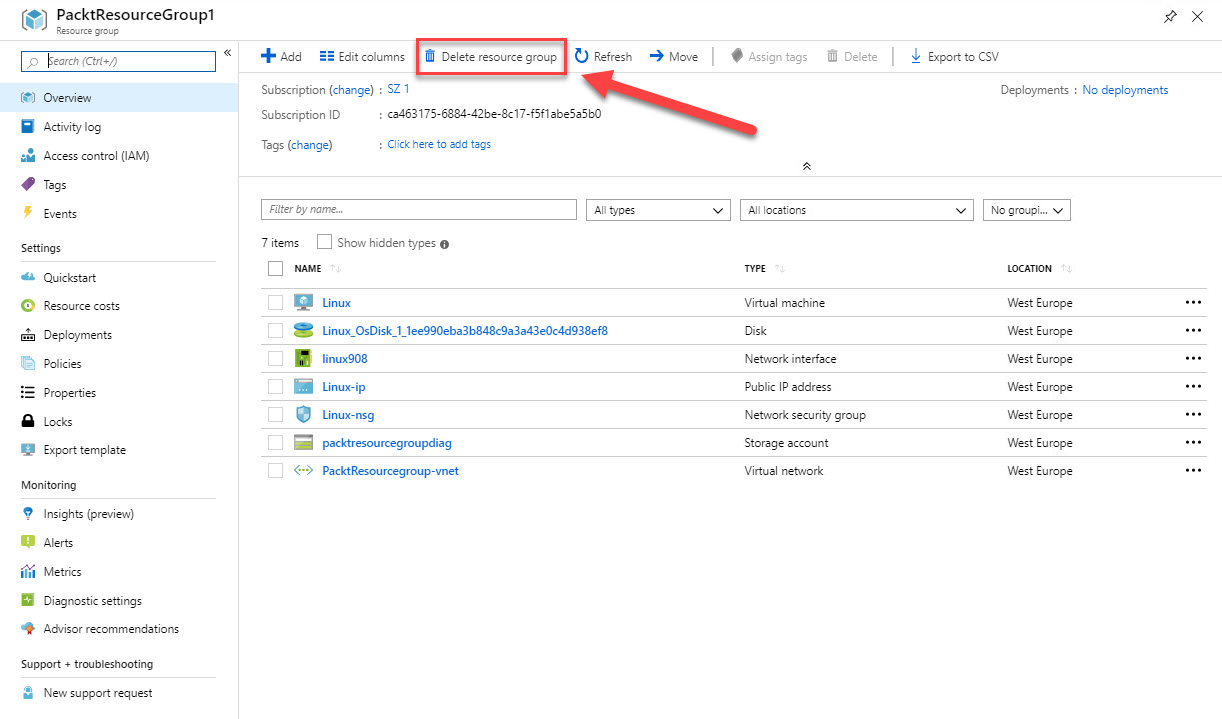
Task: Refresh the resource list
Action: pos(603,57)
